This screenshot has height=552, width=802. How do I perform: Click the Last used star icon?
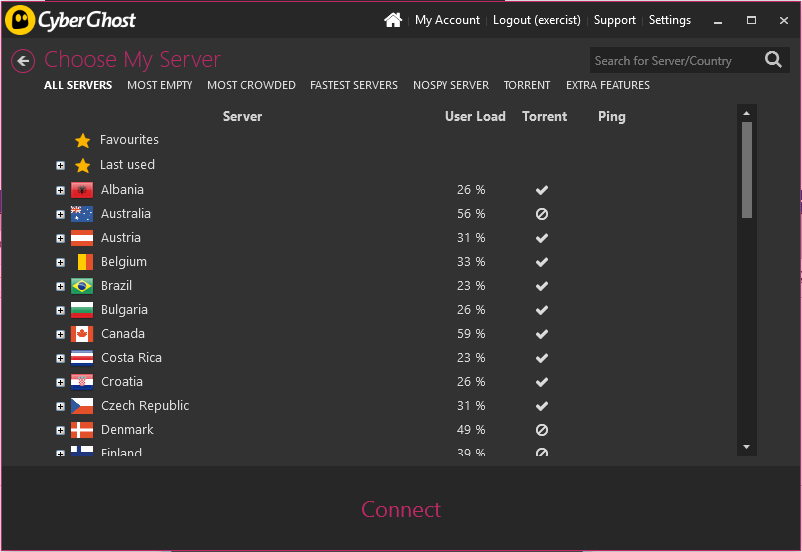pyautogui.click(x=82, y=165)
